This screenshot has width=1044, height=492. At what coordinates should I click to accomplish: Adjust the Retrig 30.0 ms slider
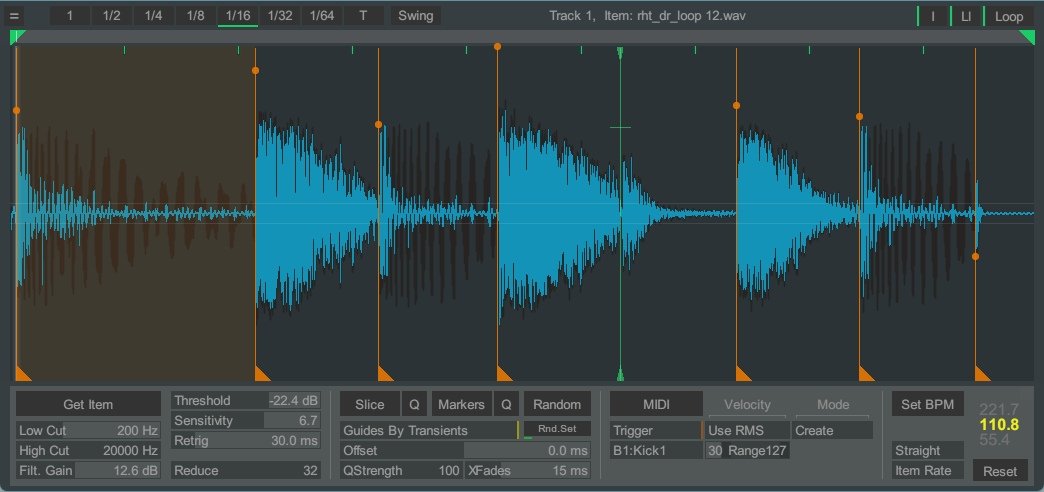point(246,441)
